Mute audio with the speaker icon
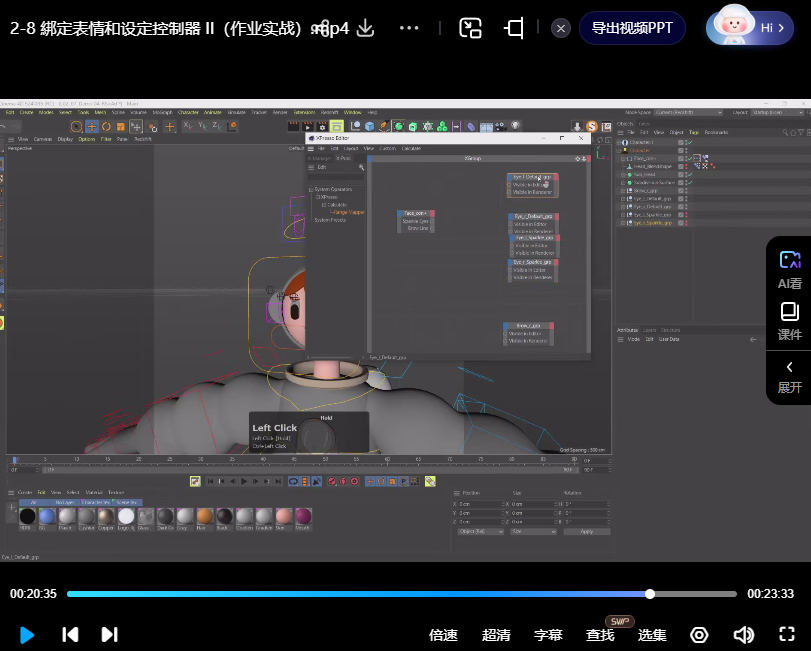This screenshot has height=651, width=811. click(743, 635)
